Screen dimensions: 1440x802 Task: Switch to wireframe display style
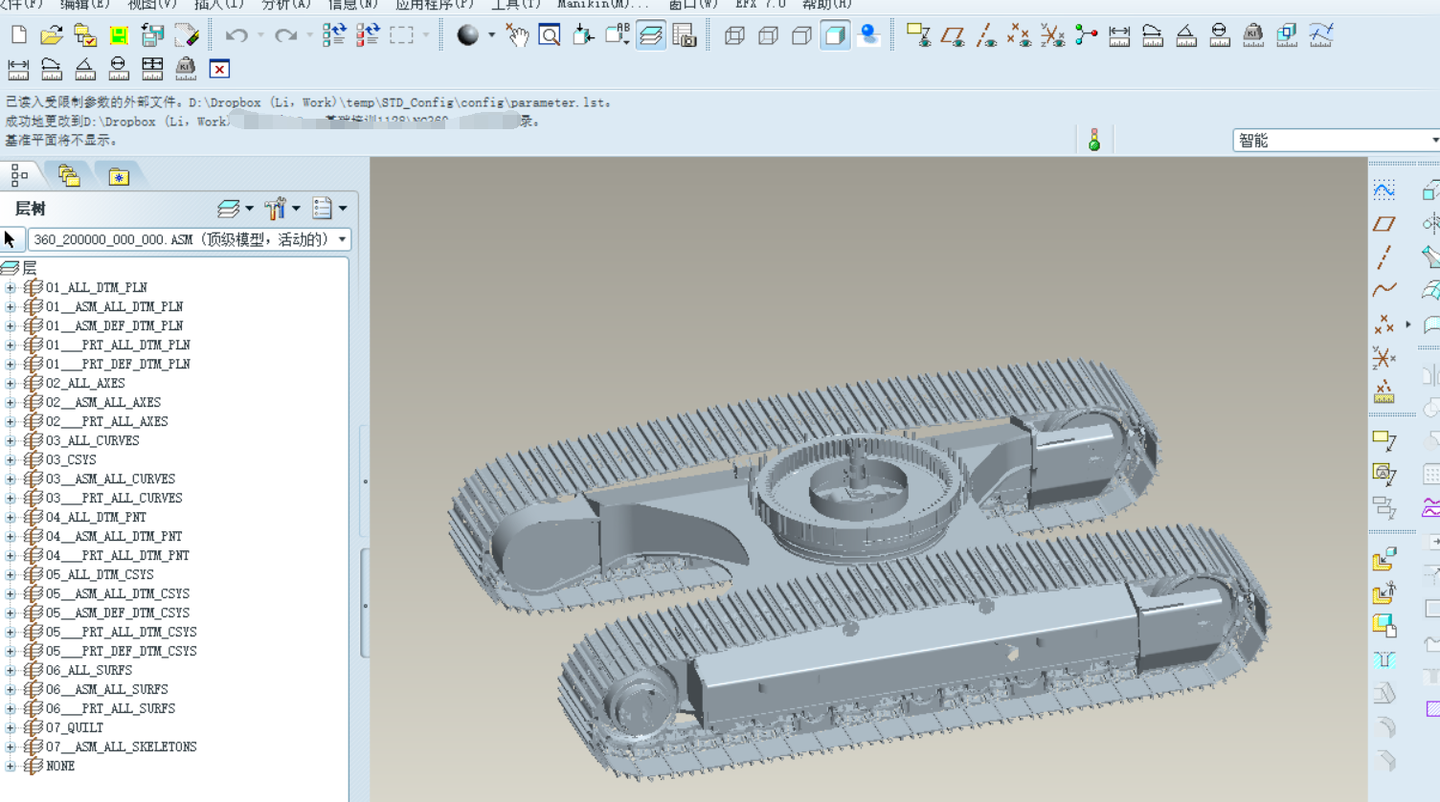point(734,36)
